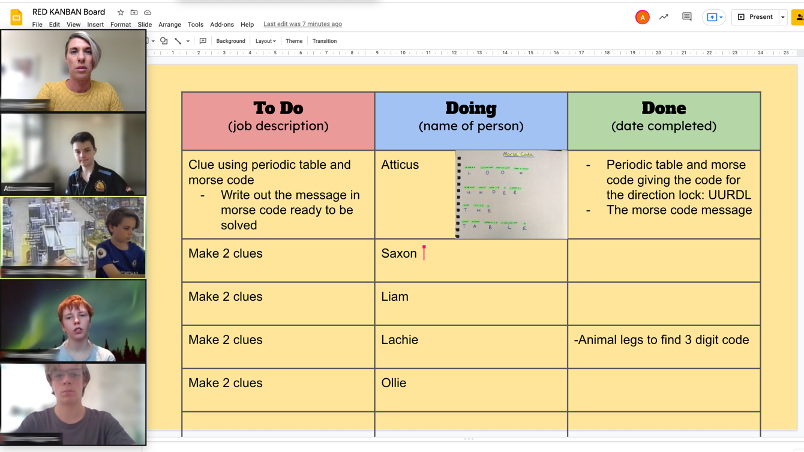This screenshot has width=804, height=452.
Task: Click the move-to-folder icon by the title
Action: (134, 12)
